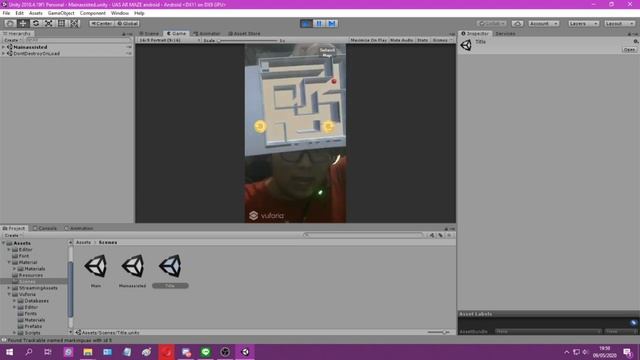Click search by label icon in Project

(x=440, y=235)
